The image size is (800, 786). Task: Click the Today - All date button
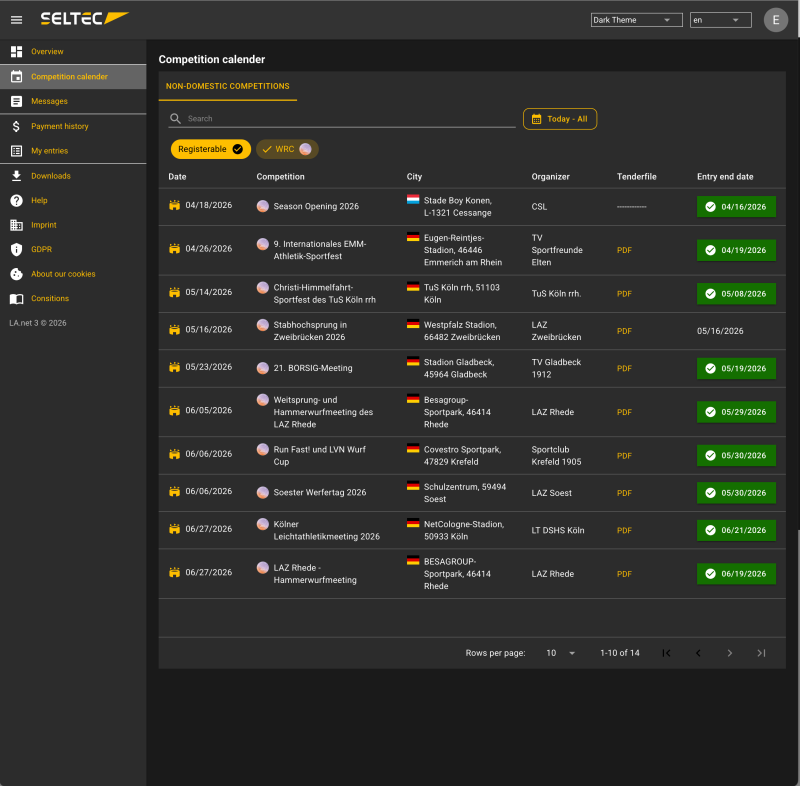(559, 119)
